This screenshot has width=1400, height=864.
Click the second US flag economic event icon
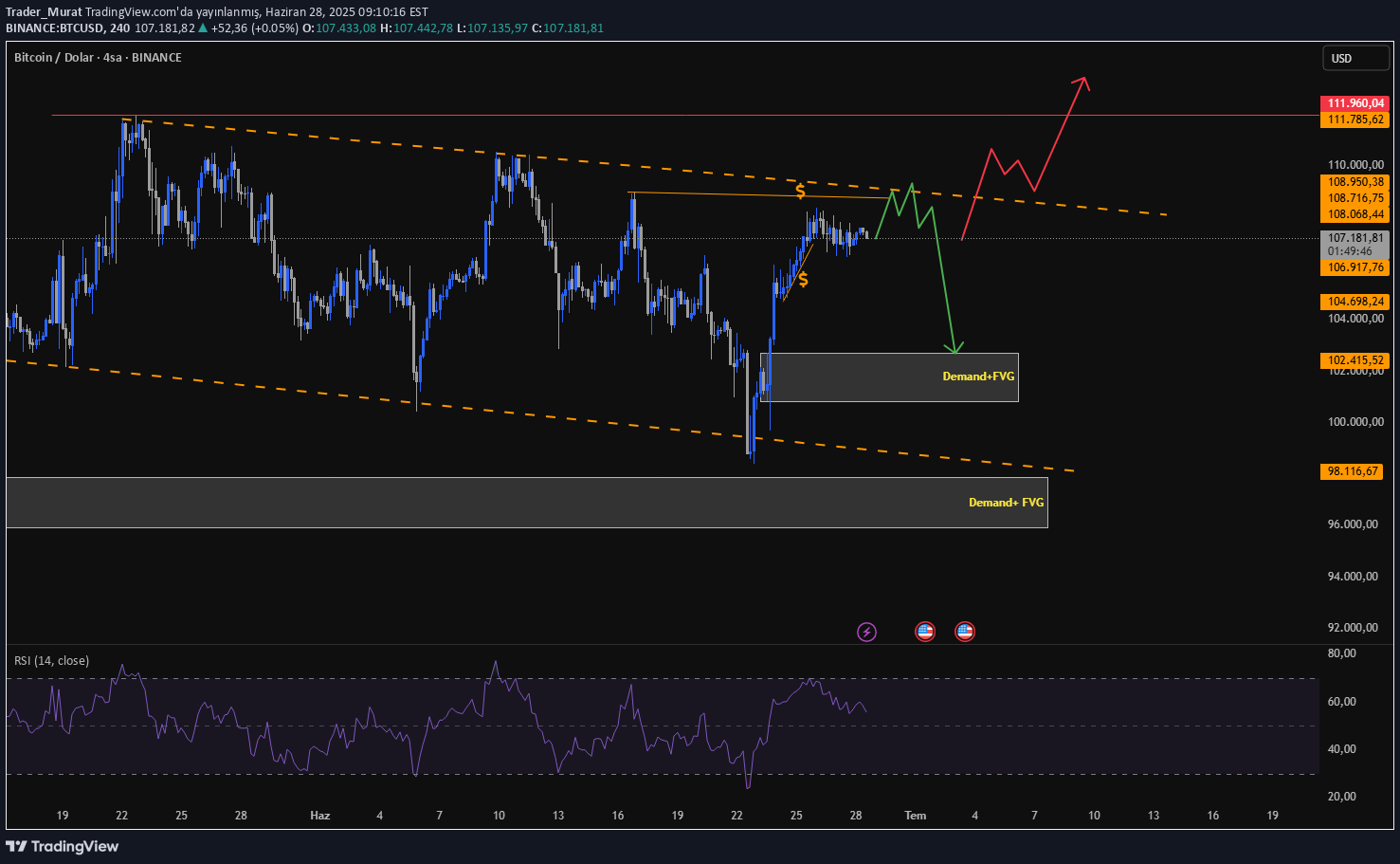coord(965,632)
